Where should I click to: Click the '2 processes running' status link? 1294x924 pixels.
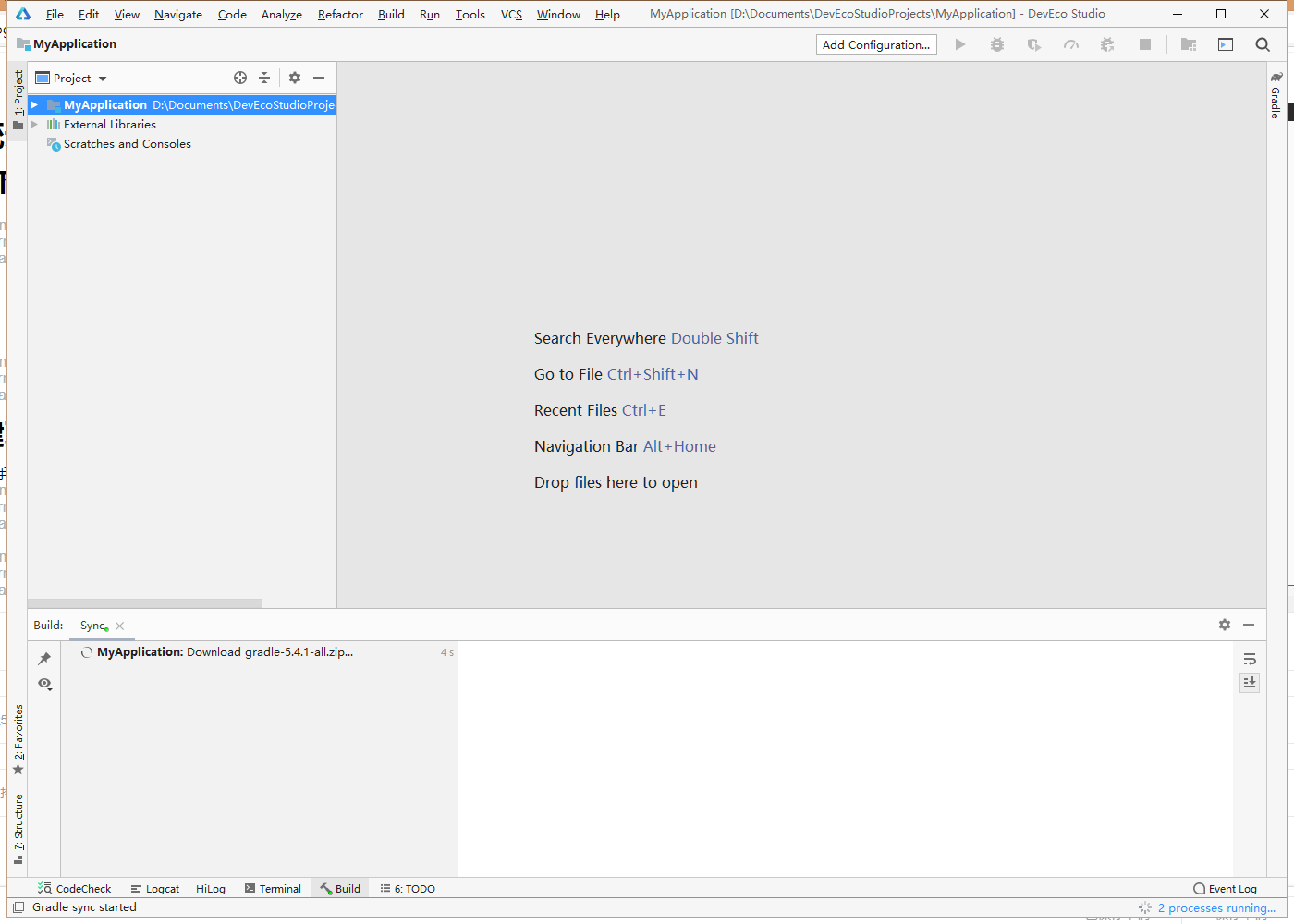click(x=1216, y=908)
